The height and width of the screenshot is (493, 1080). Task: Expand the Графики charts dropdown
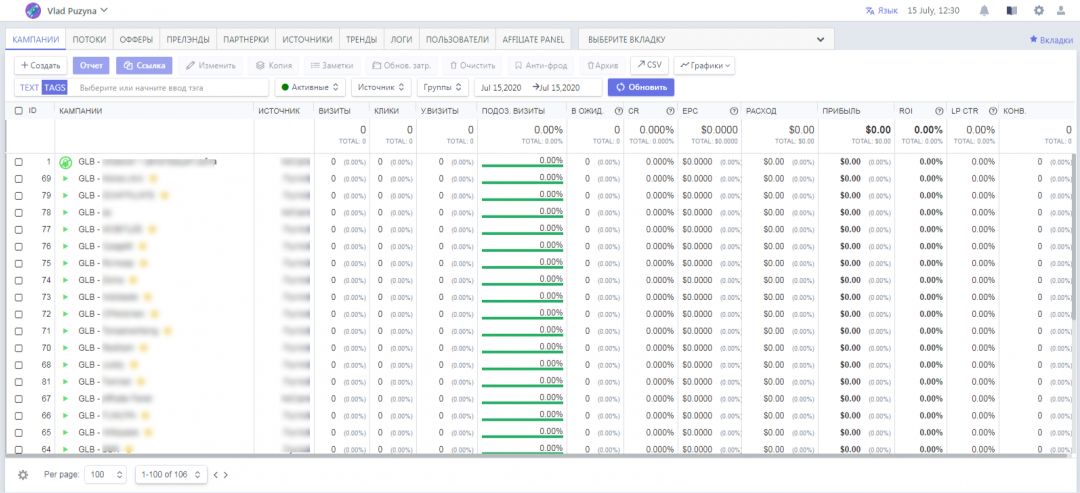tap(704, 65)
